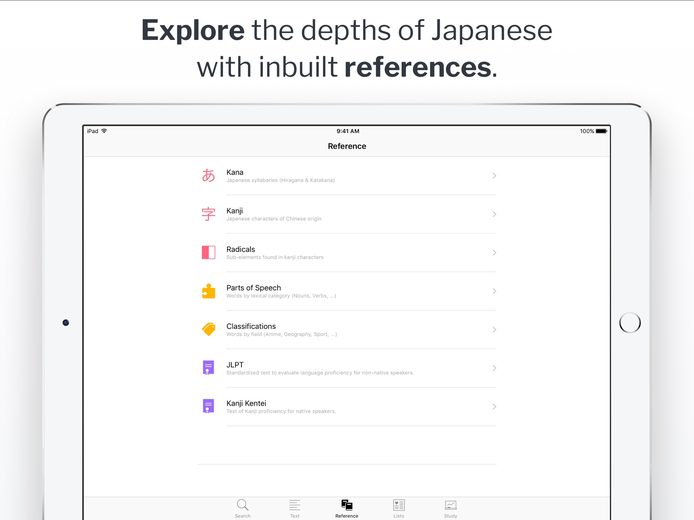Tap the Parts of Speech puzzle icon

coord(208,291)
